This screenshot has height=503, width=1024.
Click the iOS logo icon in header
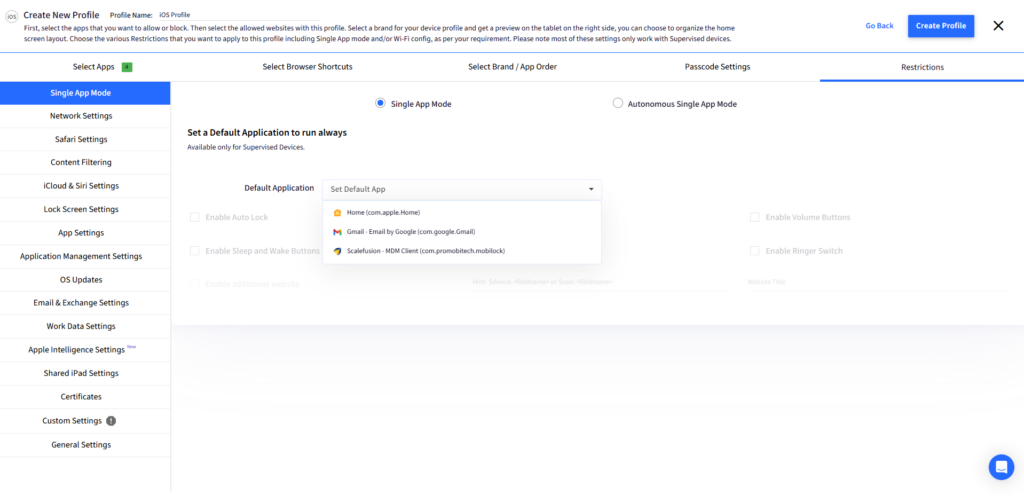click(12, 17)
